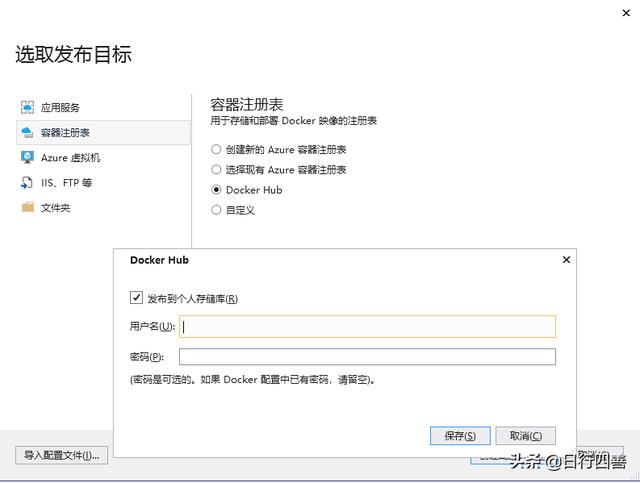Click the App Service (应用服务) icon

(x=27, y=107)
